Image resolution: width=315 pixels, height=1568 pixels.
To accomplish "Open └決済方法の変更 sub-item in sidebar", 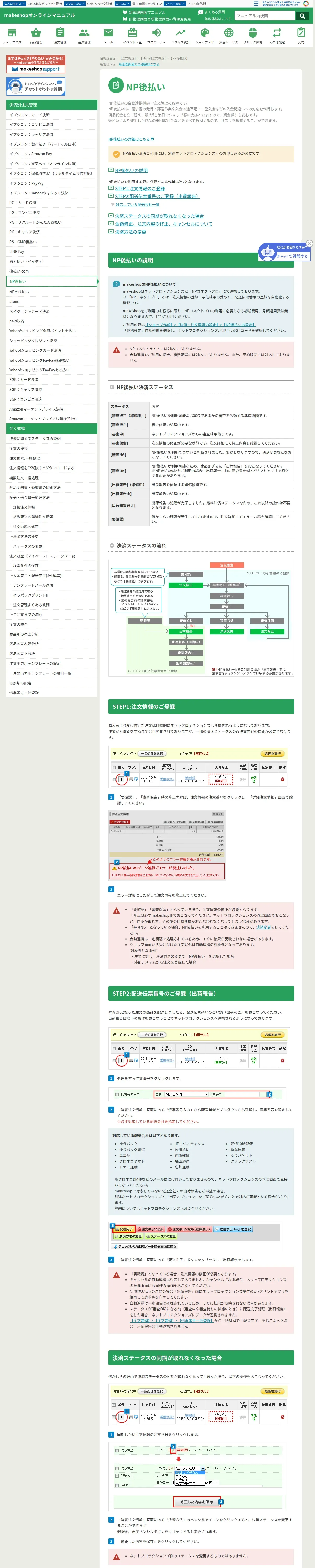I will coord(52,536).
